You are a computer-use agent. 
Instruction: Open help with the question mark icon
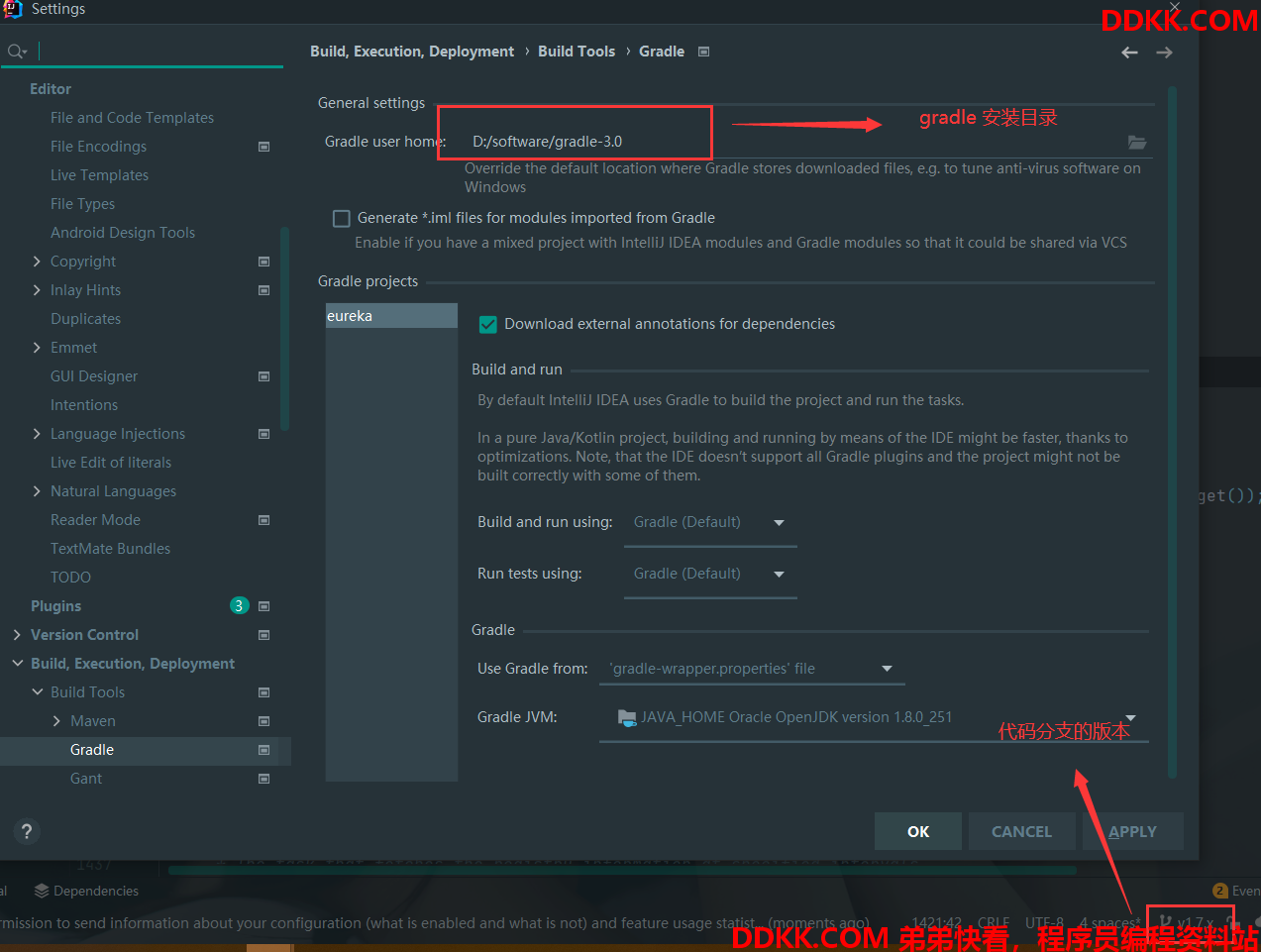click(x=27, y=831)
